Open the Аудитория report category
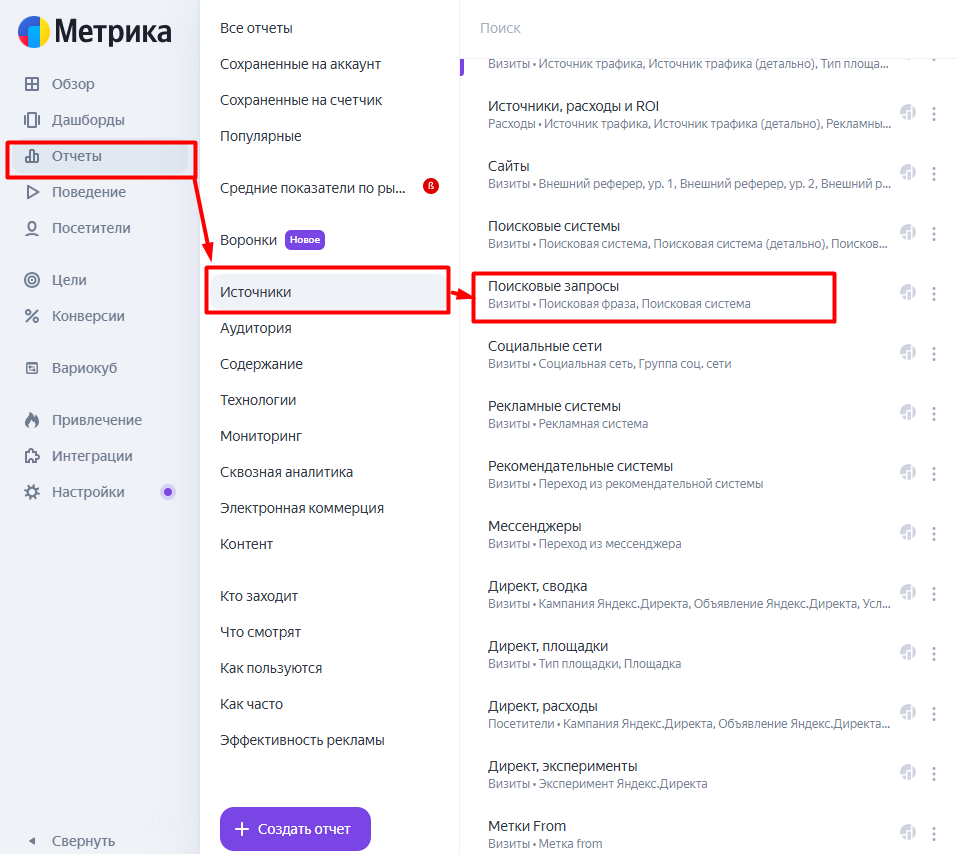957x854 pixels. (x=255, y=328)
